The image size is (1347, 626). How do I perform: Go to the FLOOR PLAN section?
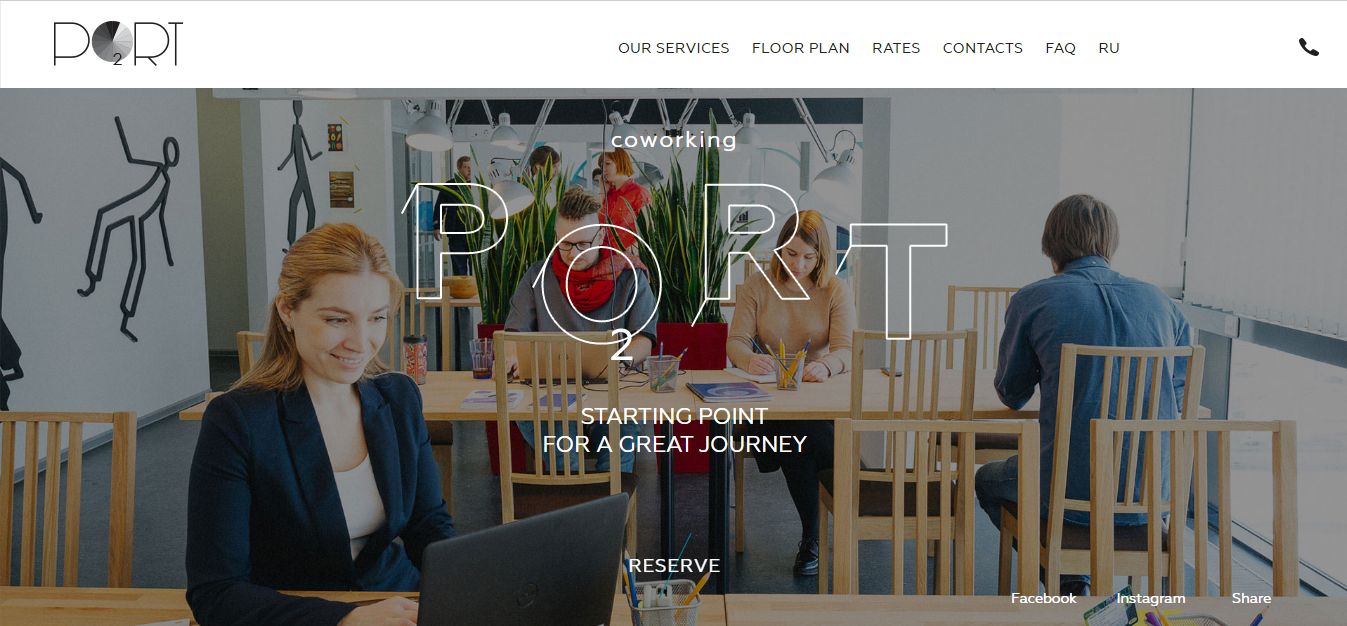(801, 48)
